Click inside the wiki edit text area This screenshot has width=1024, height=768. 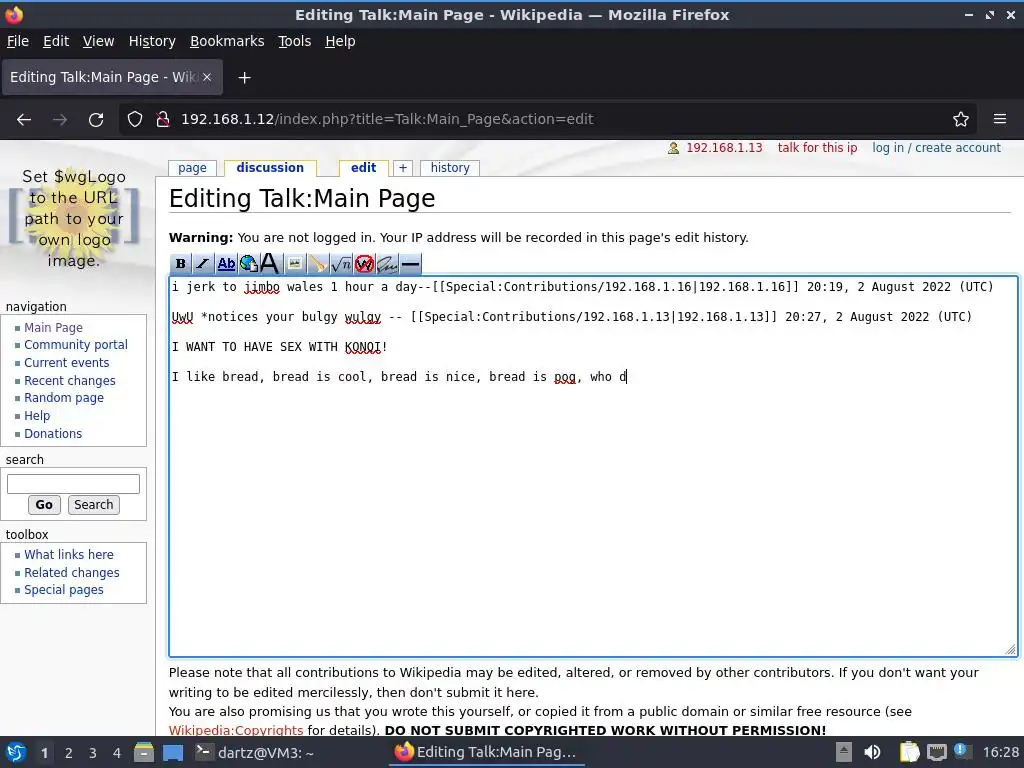[593, 466]
